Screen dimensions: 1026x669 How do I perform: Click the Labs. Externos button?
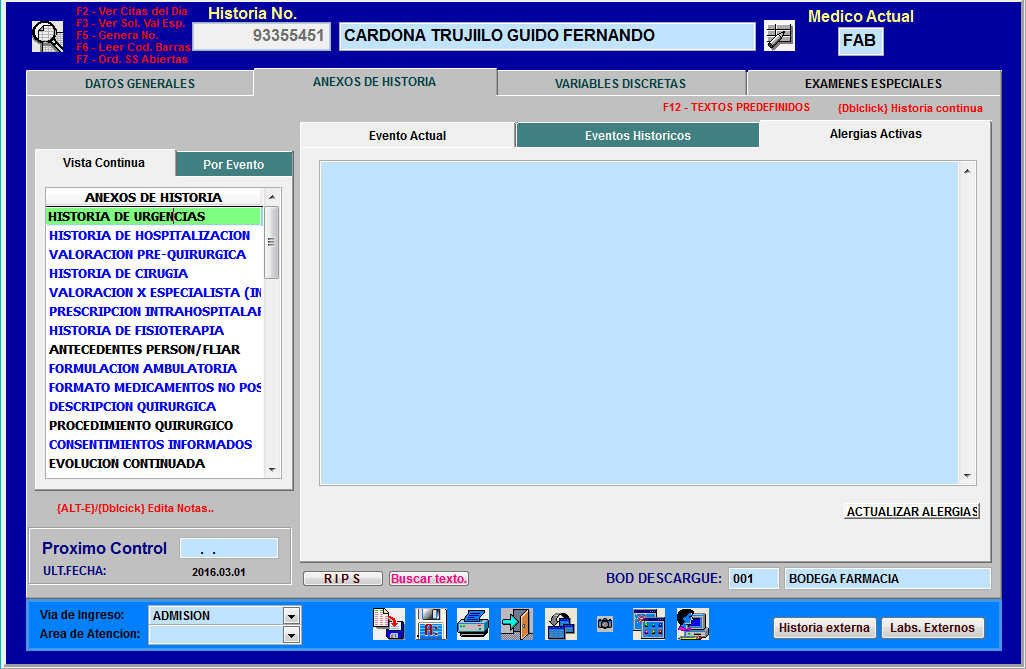pyautogui.click(x=932, y=628)
